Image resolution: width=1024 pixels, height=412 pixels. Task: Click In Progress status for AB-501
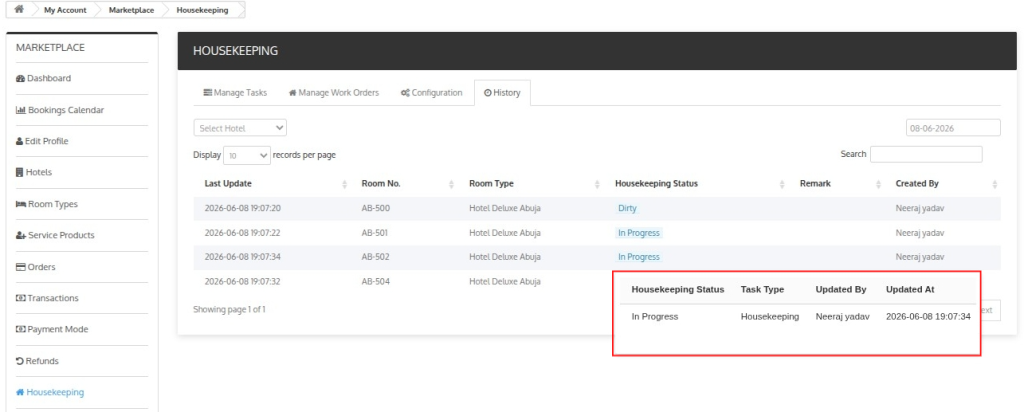tap(639, 233)
